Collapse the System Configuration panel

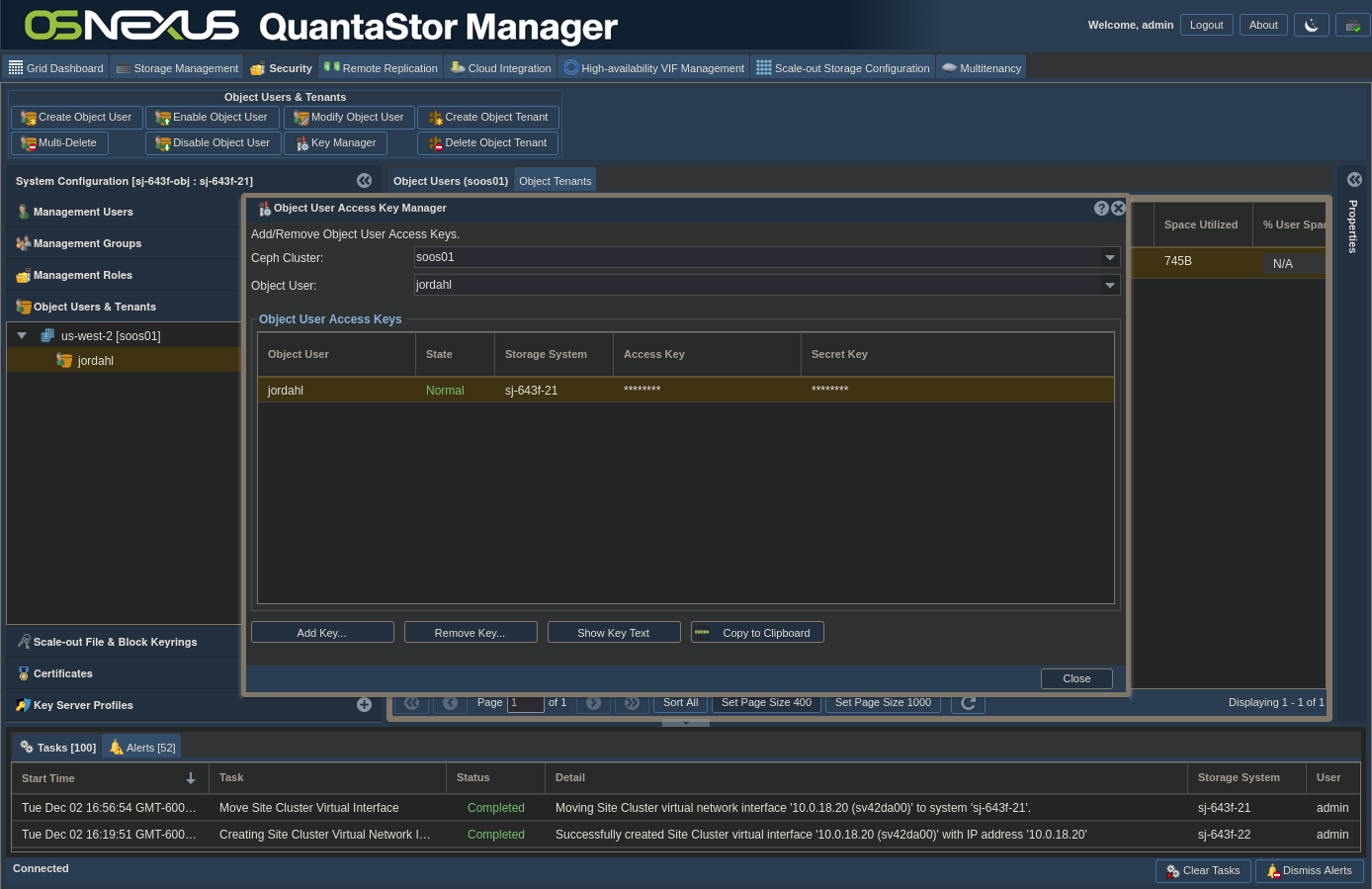coord(364,181)
